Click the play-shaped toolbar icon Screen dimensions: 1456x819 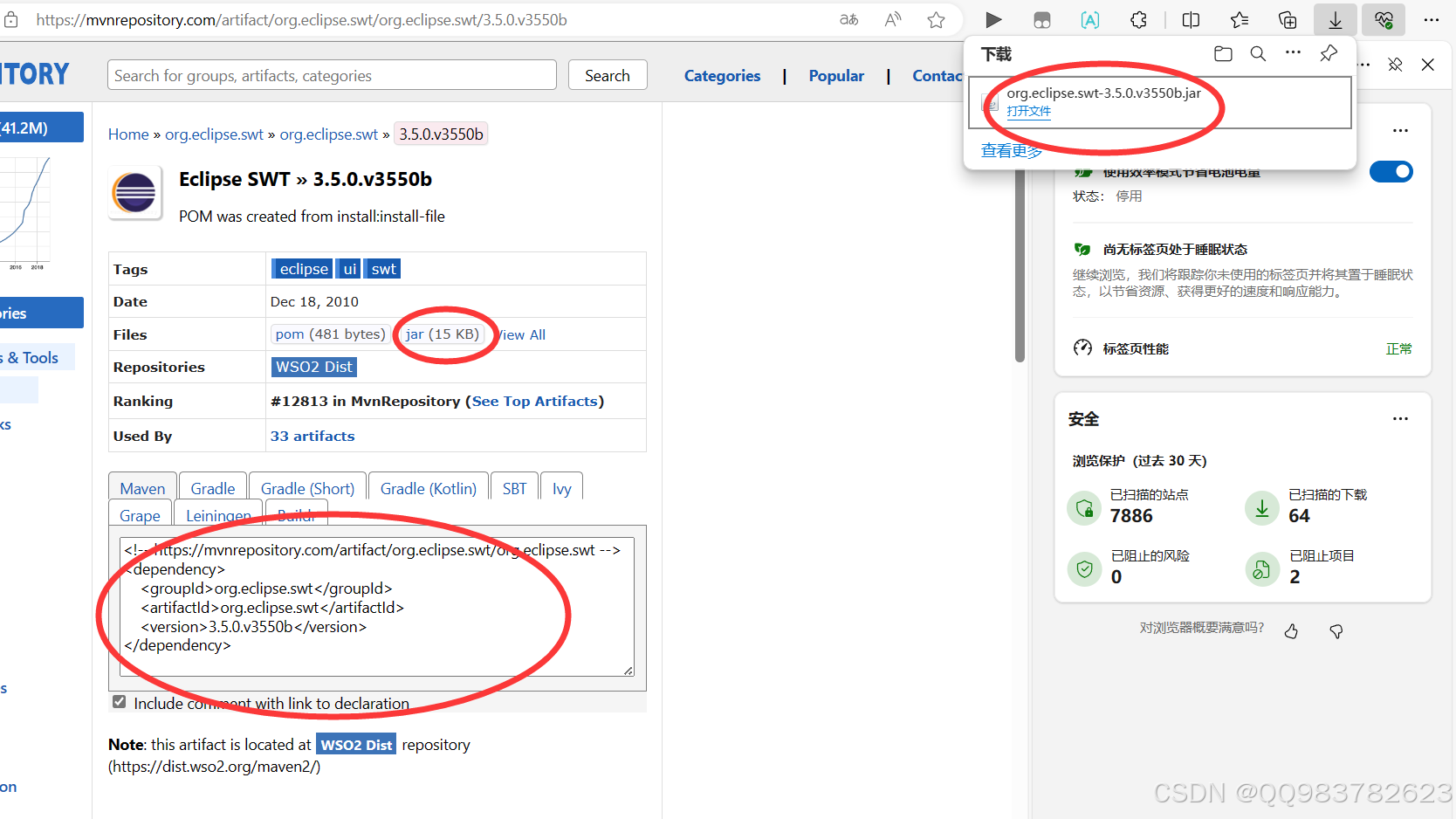tap(993, 19)
